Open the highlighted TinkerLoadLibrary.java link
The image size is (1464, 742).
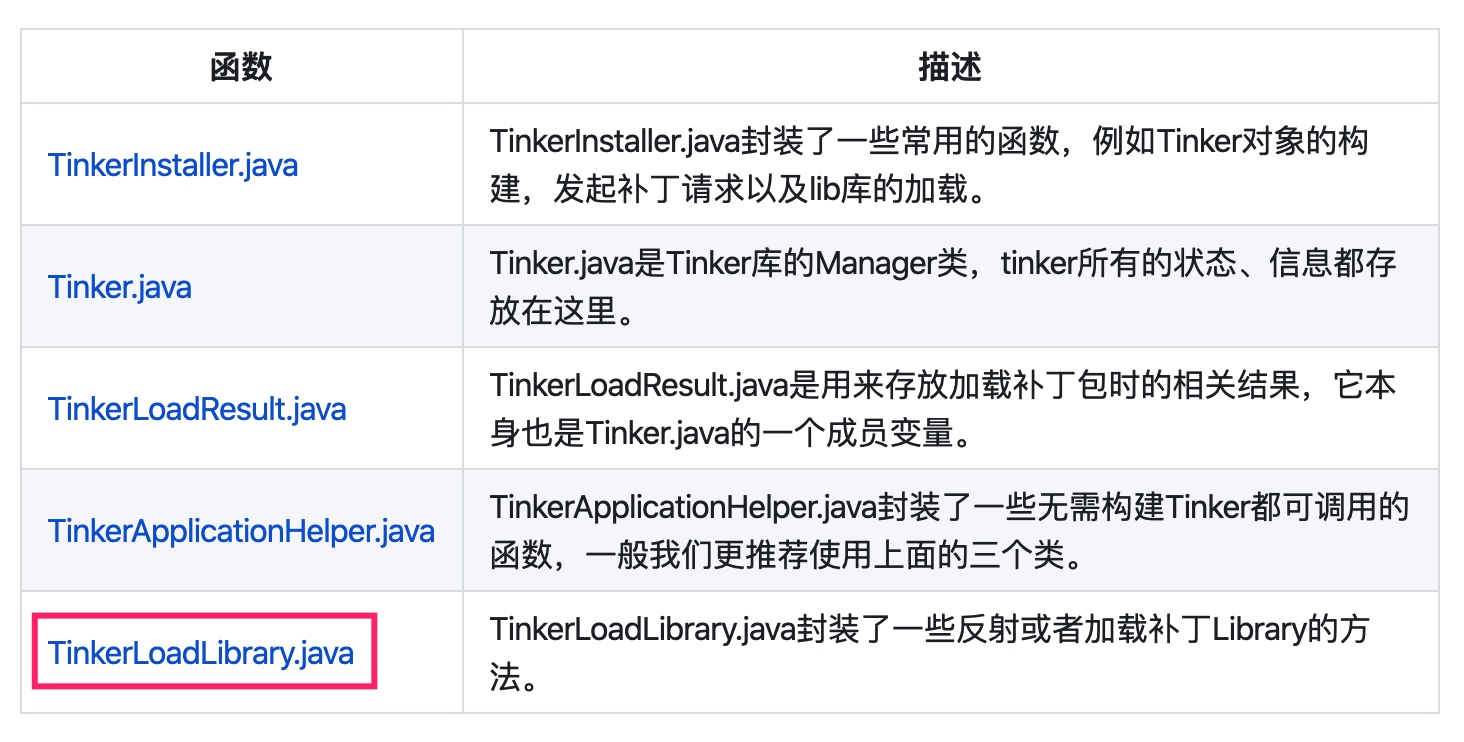(203, 652)
